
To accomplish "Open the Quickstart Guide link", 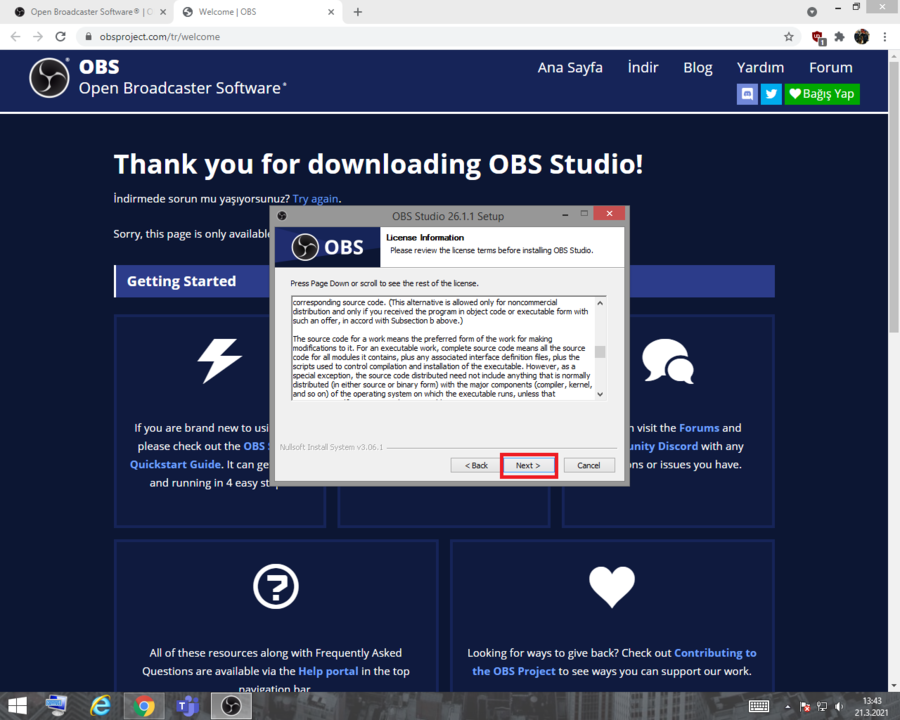I will tap(175, 464).
